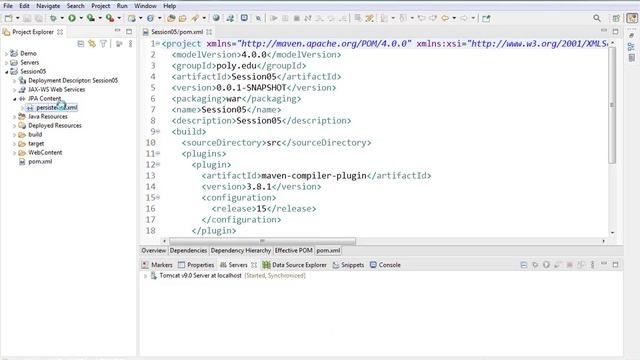Close the Project Explorer view tab
Screen dimensions: 640x360
(60, 32)
